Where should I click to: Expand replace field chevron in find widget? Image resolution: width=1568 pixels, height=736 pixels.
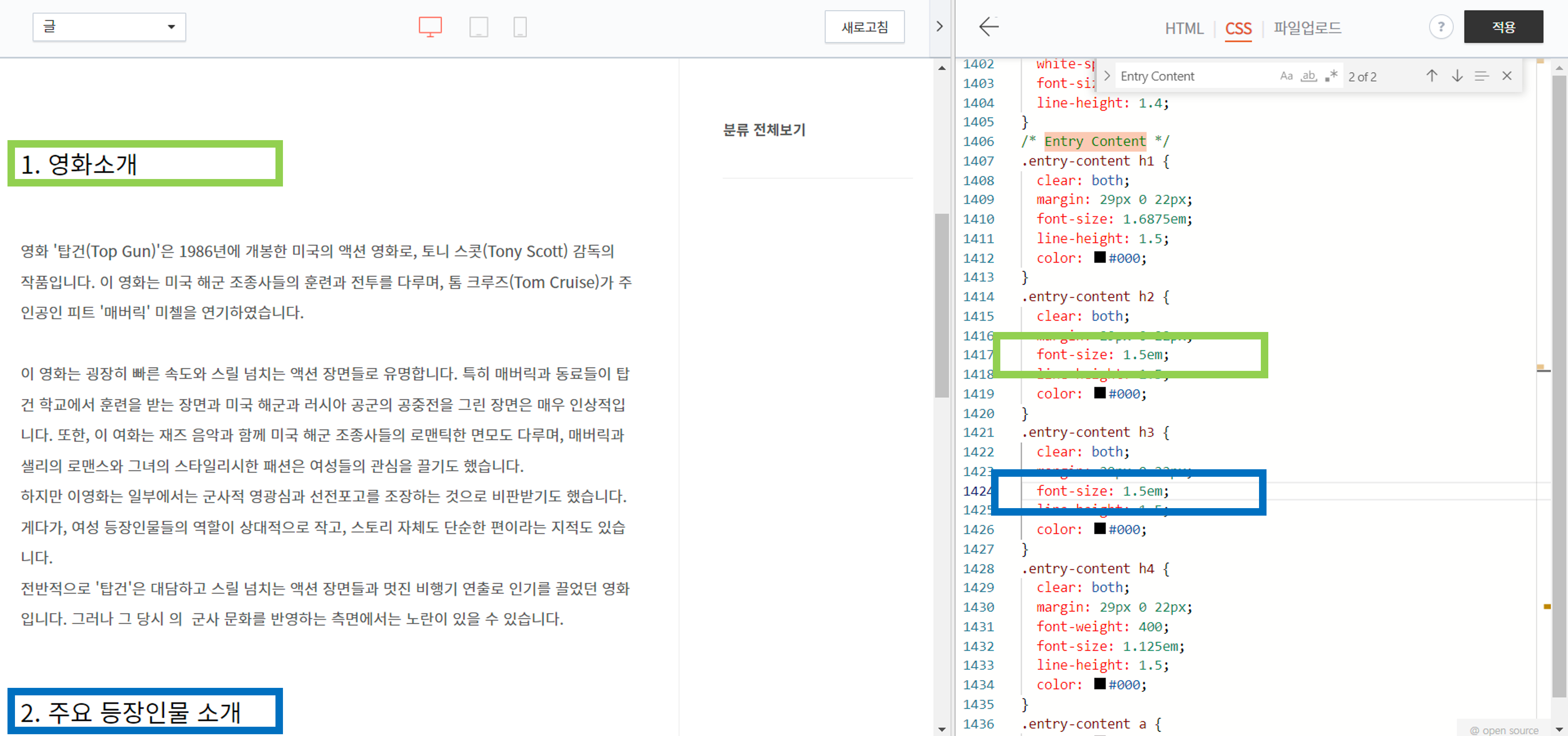tap(1107, 76)
